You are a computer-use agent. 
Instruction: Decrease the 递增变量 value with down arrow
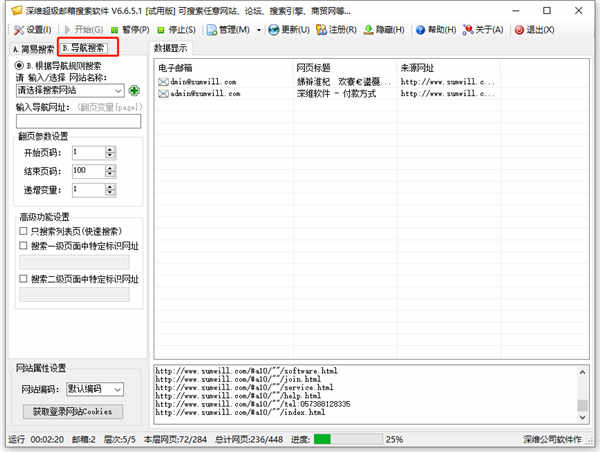tap(110, 193)
